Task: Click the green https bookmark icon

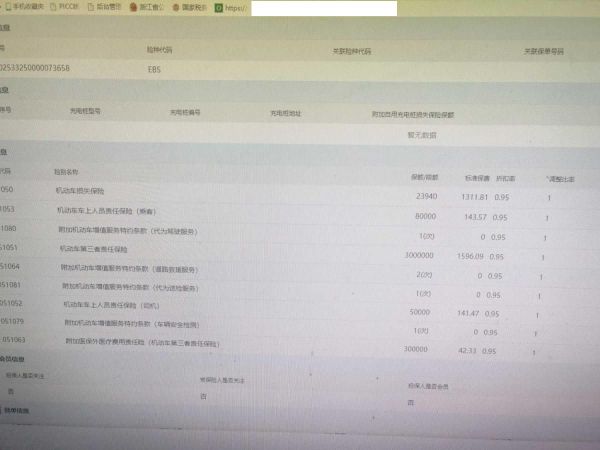Action: [x=218, y=7]
